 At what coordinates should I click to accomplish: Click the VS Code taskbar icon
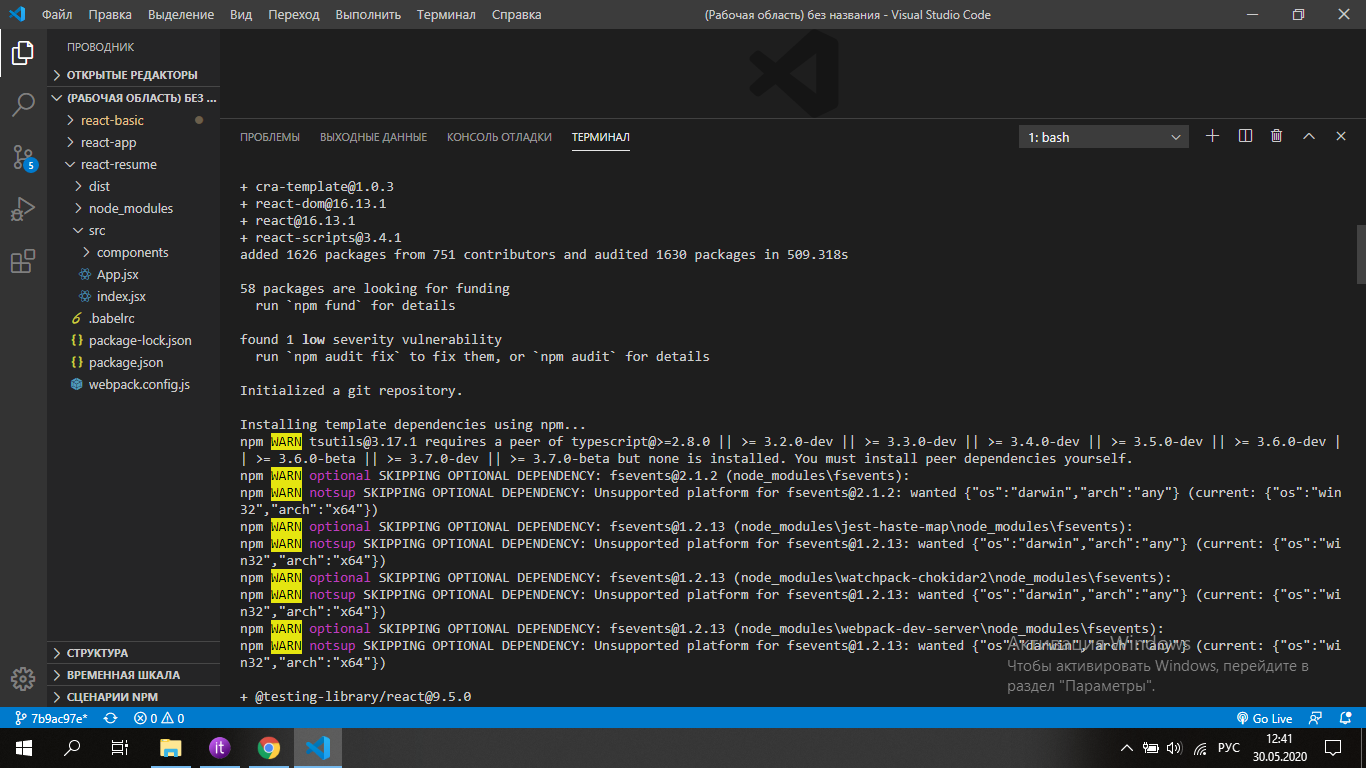317,748
